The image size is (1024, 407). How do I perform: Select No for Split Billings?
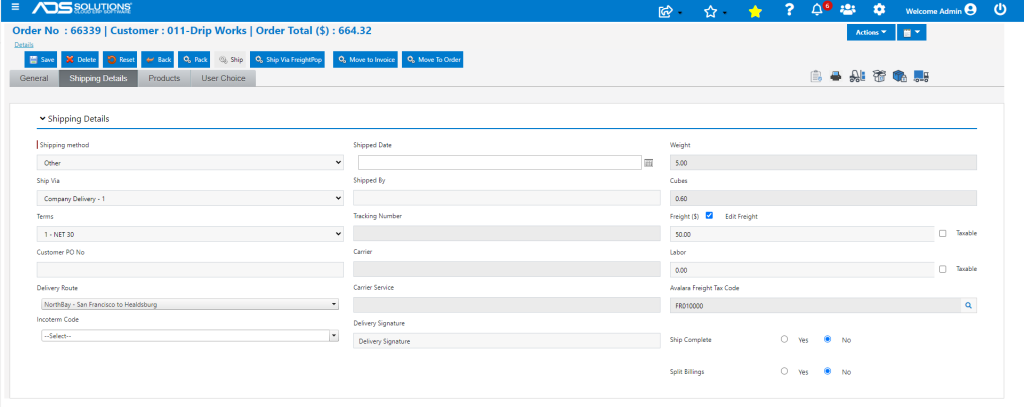tap(827, 371)
